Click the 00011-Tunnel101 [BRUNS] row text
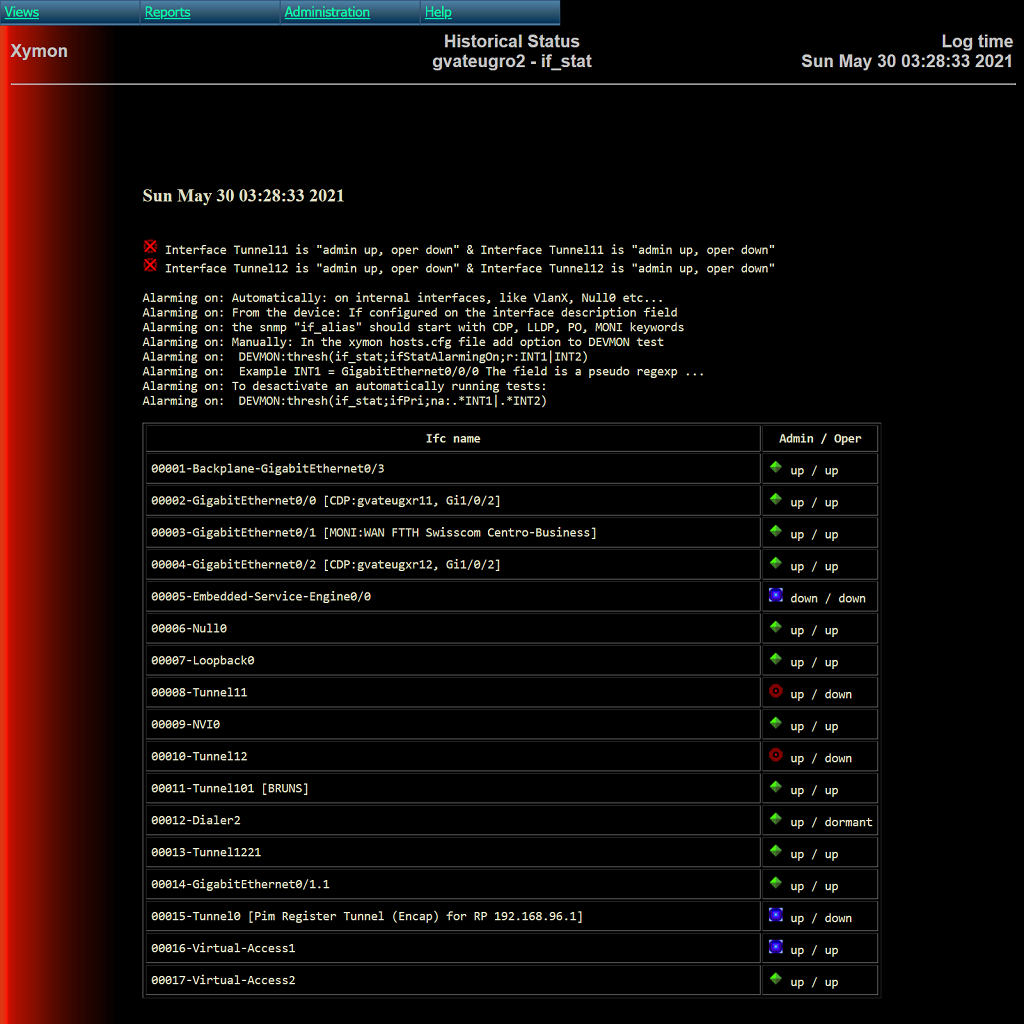This screenshot has height=1024, width=1024. tap(230, 789)
